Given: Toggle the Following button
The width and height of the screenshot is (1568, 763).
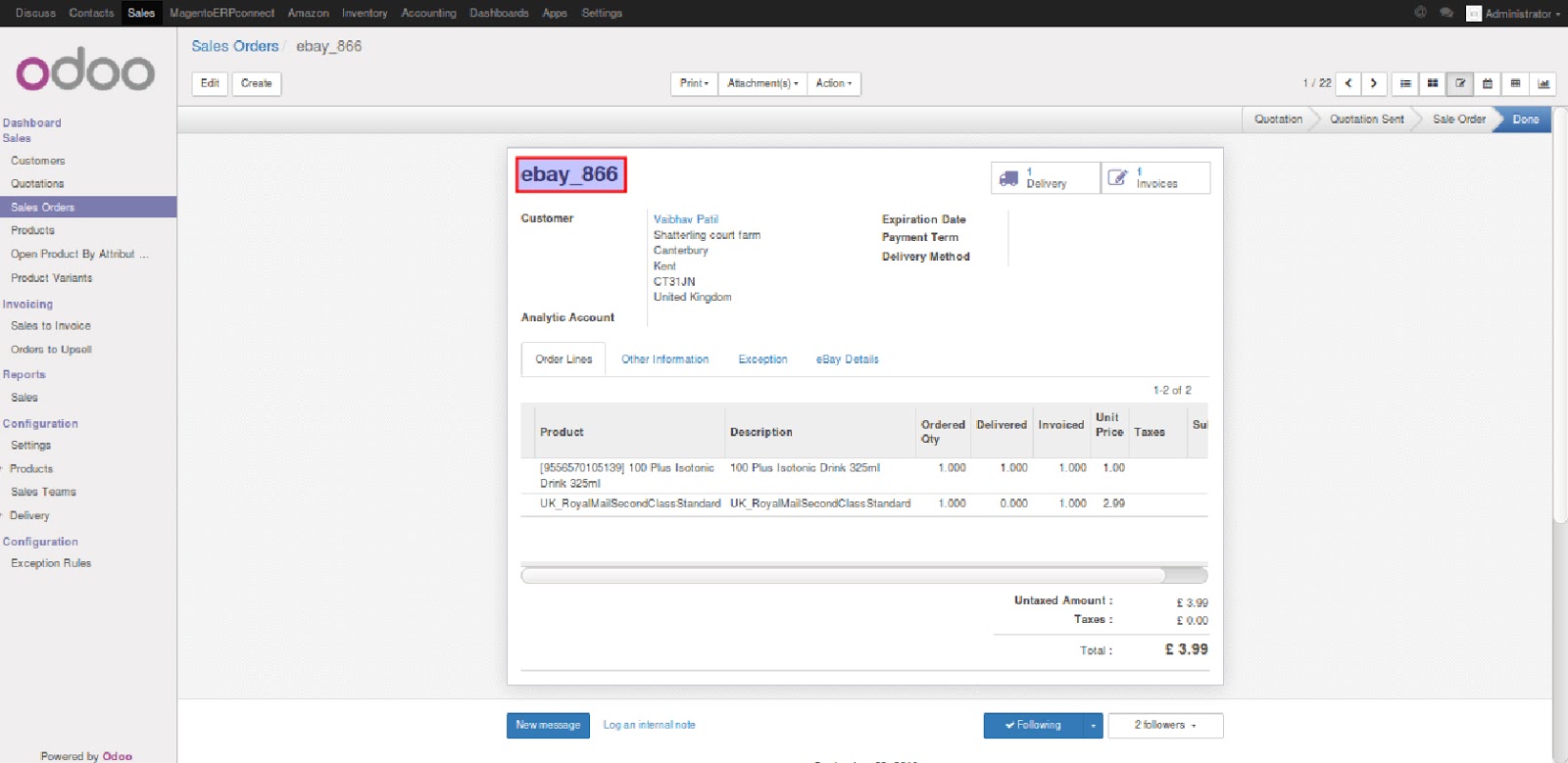Looking at the screenshot, I should tap(1033, 726).
